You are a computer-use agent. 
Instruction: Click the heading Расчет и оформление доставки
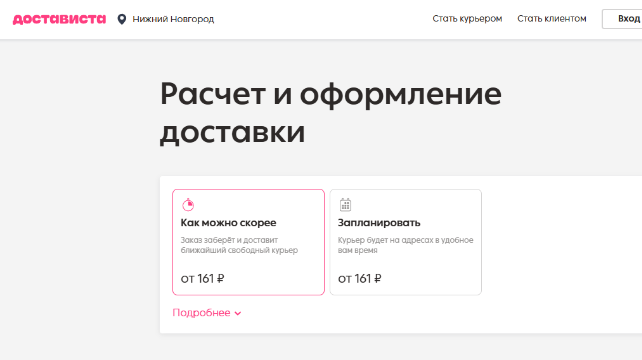(330, 112)
